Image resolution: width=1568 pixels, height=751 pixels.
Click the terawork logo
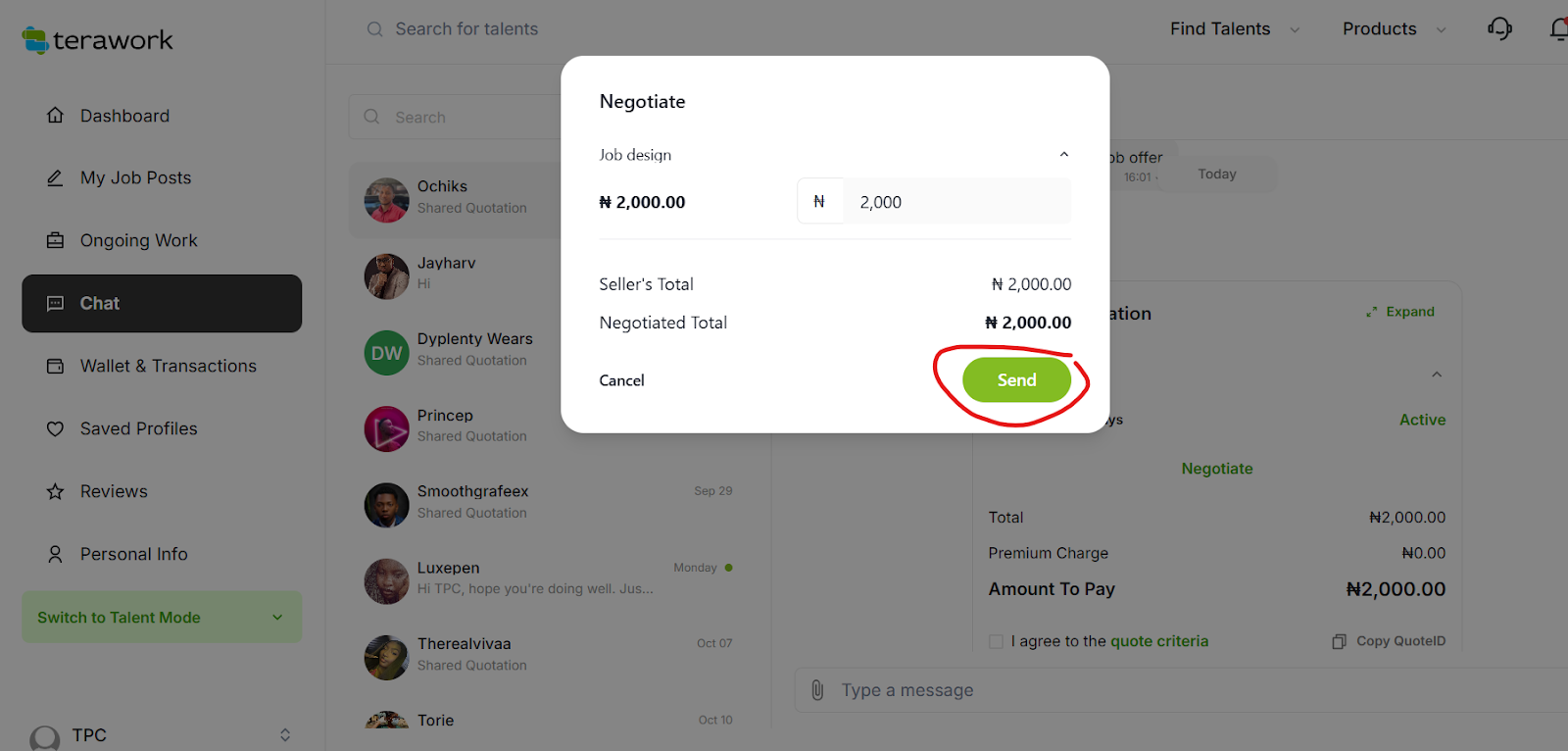click(x=98, y=40)
